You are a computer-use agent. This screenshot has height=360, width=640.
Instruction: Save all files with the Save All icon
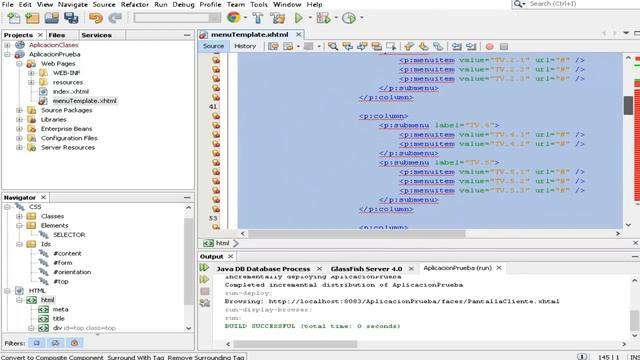(x=71, y=18)
